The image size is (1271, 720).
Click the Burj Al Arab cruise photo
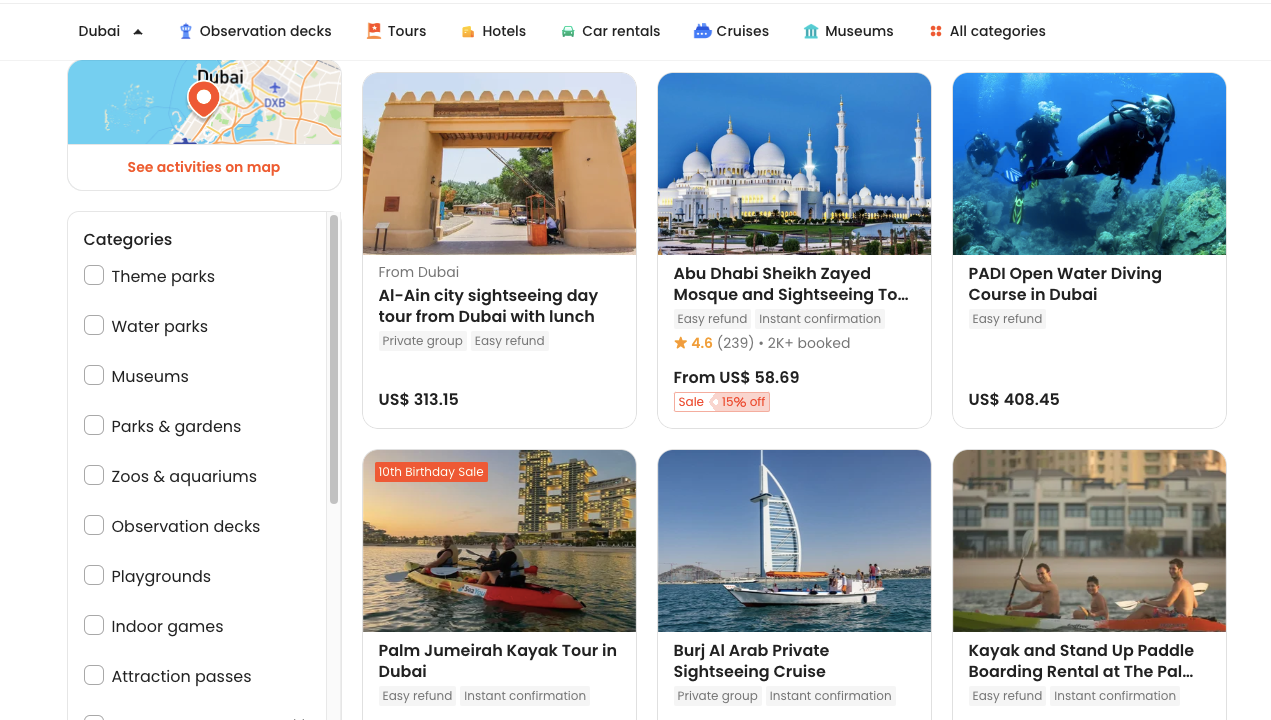click(x=794, y=541)
